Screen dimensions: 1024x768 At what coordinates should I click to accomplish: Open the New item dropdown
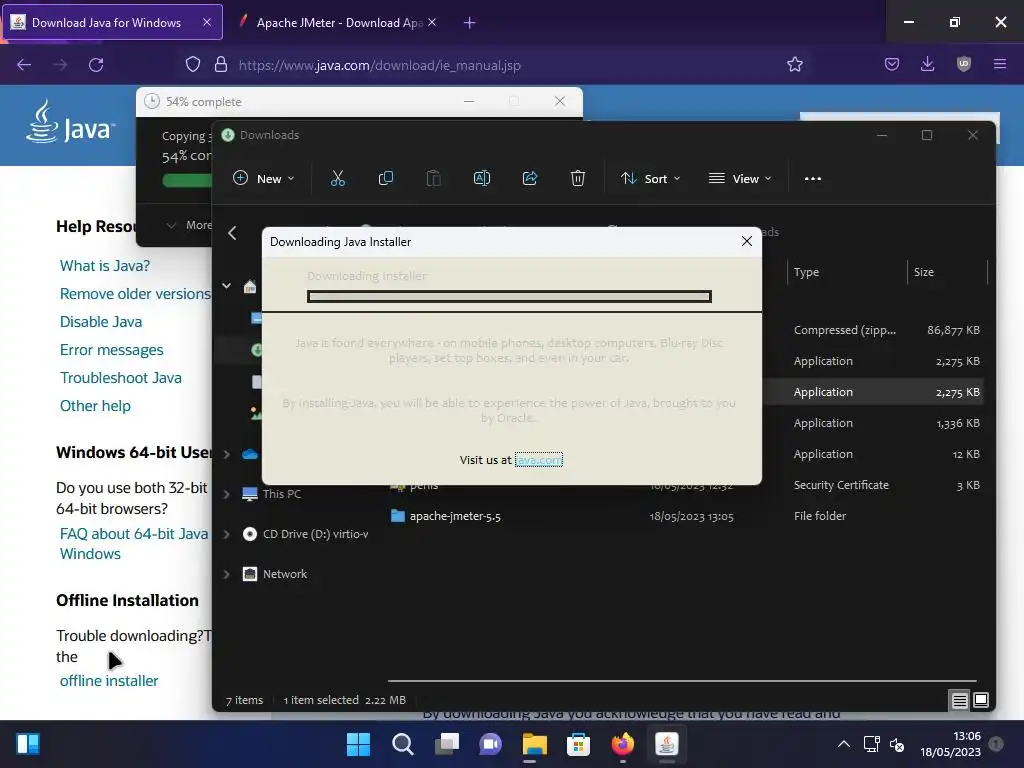point(264,178)
